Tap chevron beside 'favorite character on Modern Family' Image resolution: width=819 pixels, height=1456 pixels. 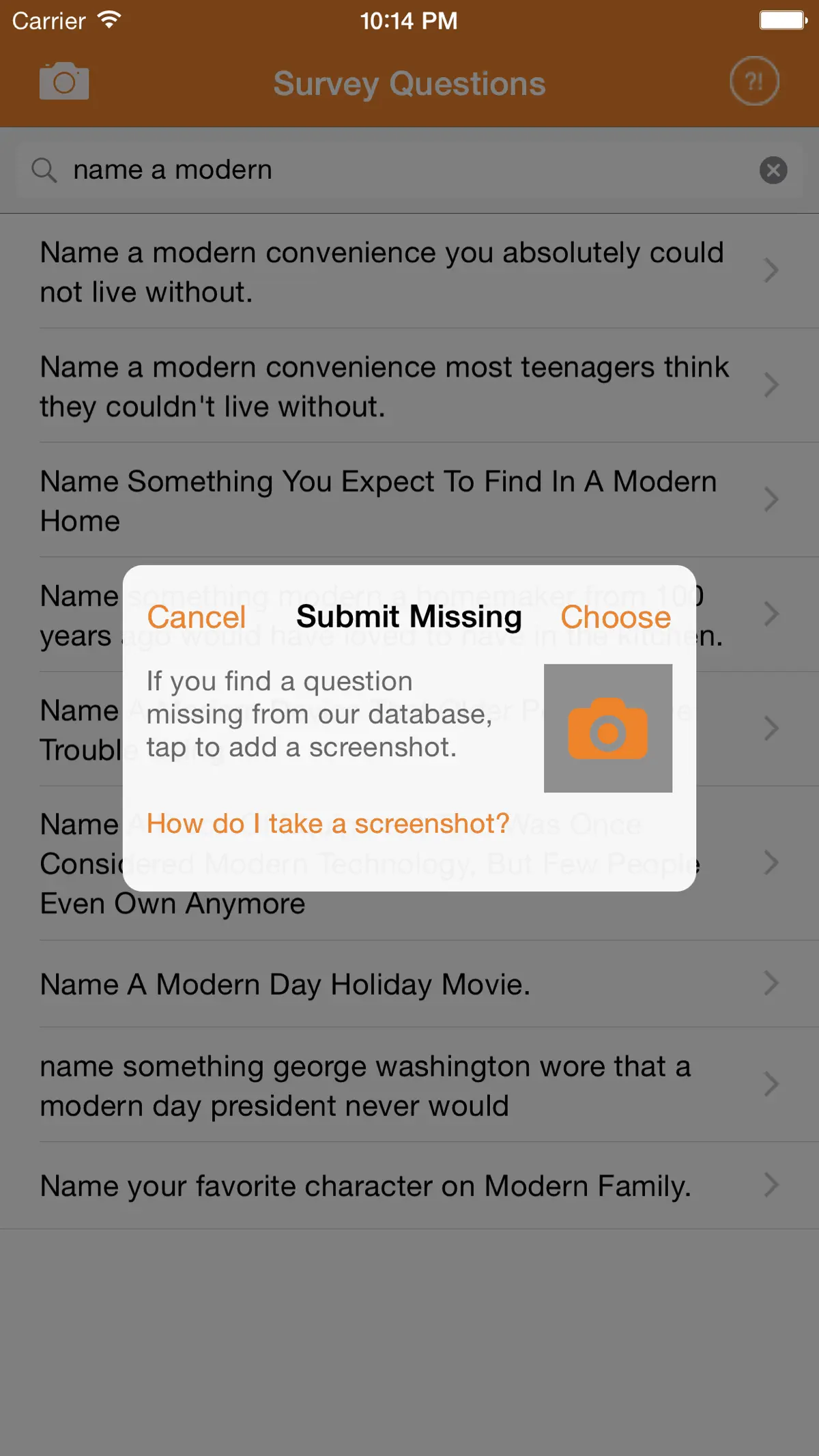tap(771, 1185)
